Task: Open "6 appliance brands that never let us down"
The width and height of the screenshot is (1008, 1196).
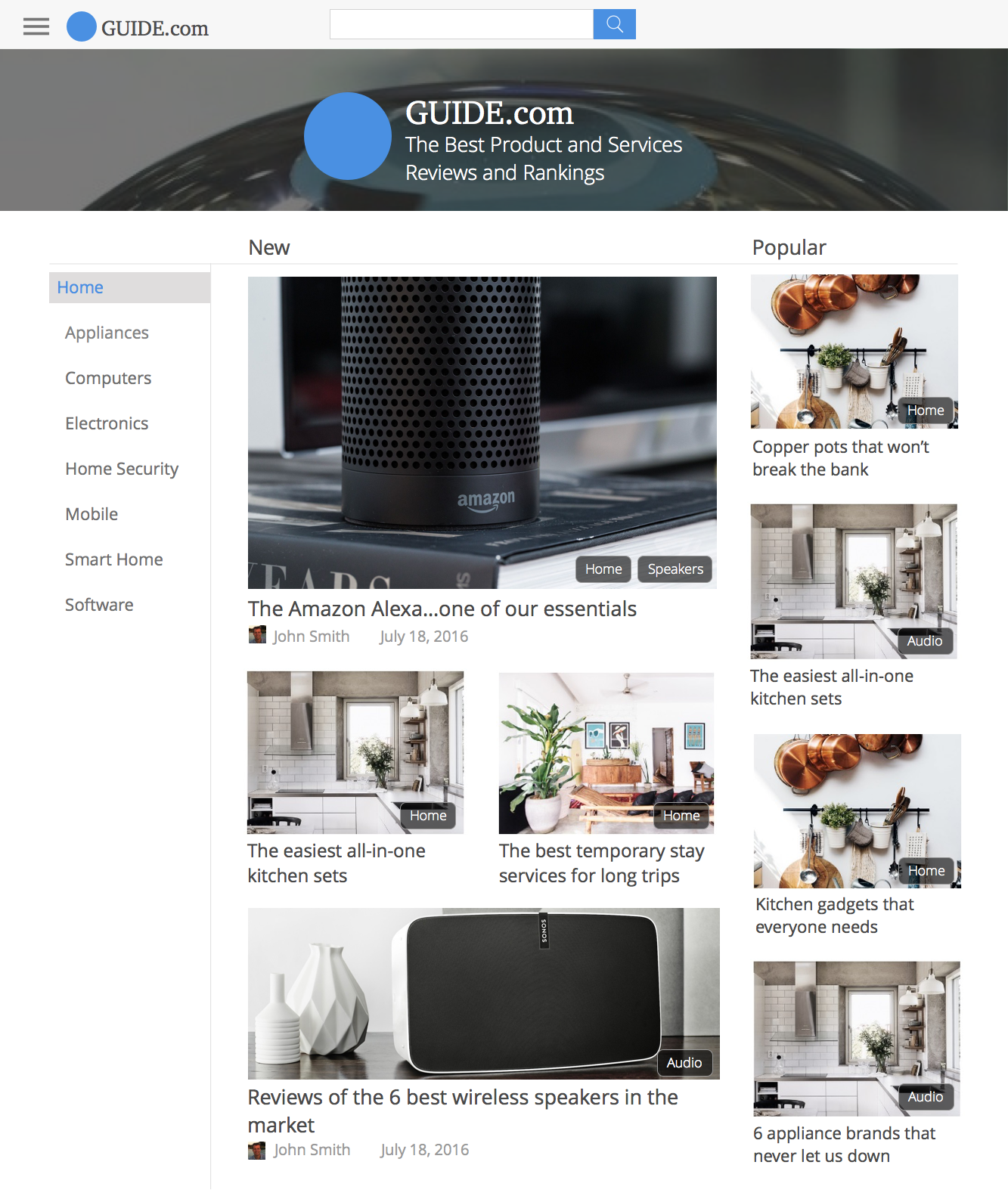Action: pos(844,1145)
